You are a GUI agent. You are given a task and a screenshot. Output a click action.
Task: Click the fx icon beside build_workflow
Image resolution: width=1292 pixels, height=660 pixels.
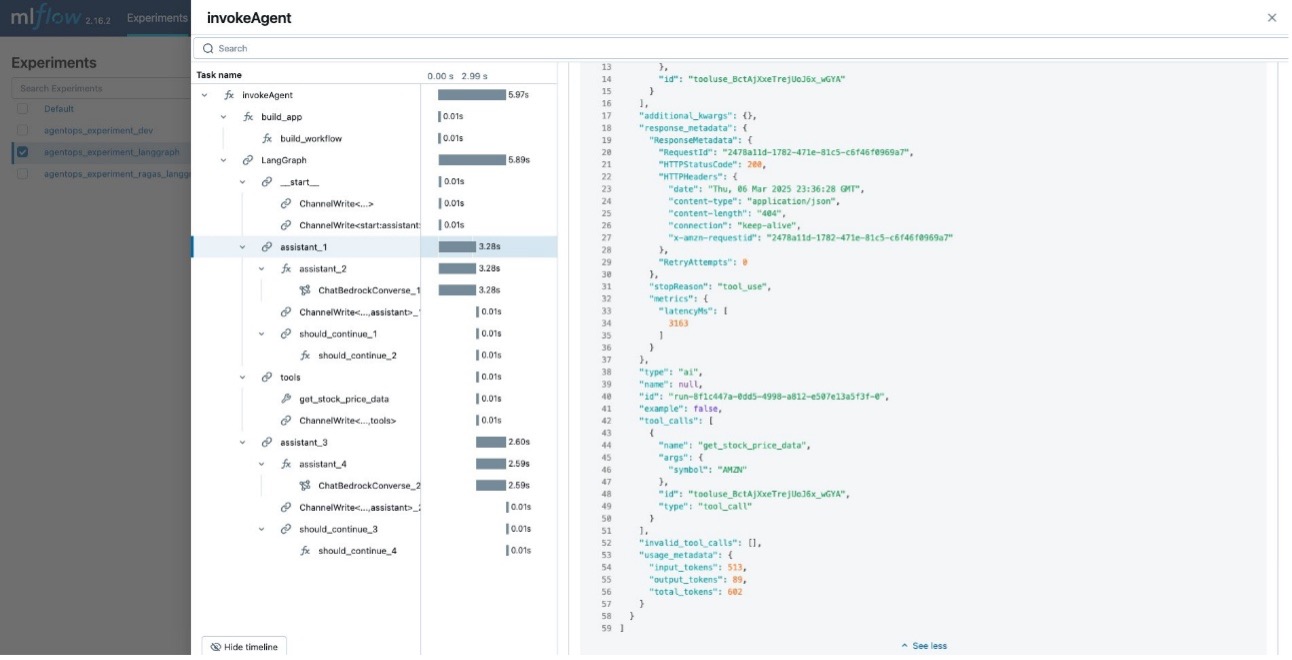[267, 139]
